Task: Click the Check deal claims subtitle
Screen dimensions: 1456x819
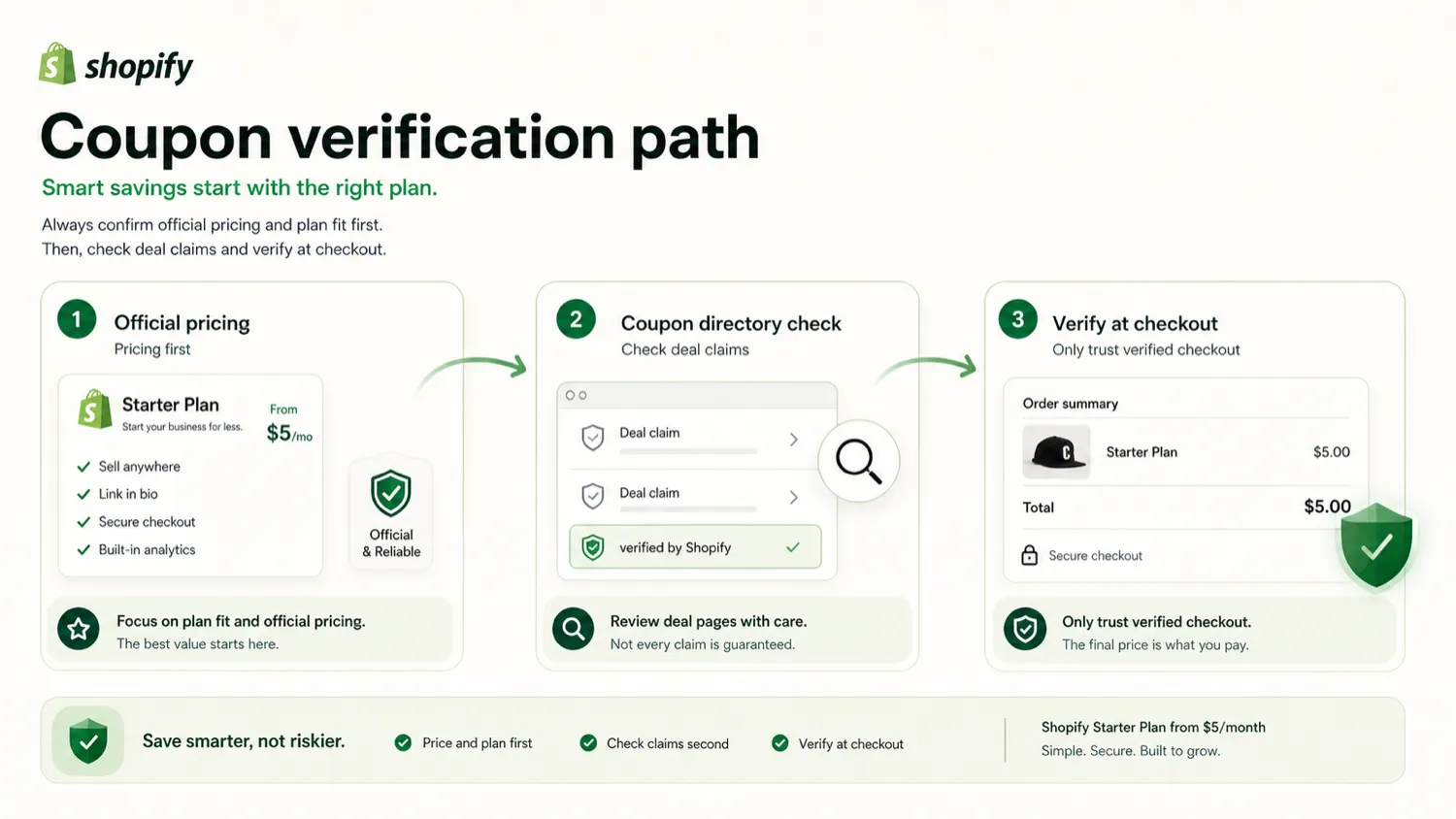Action: tap(685, 349)
